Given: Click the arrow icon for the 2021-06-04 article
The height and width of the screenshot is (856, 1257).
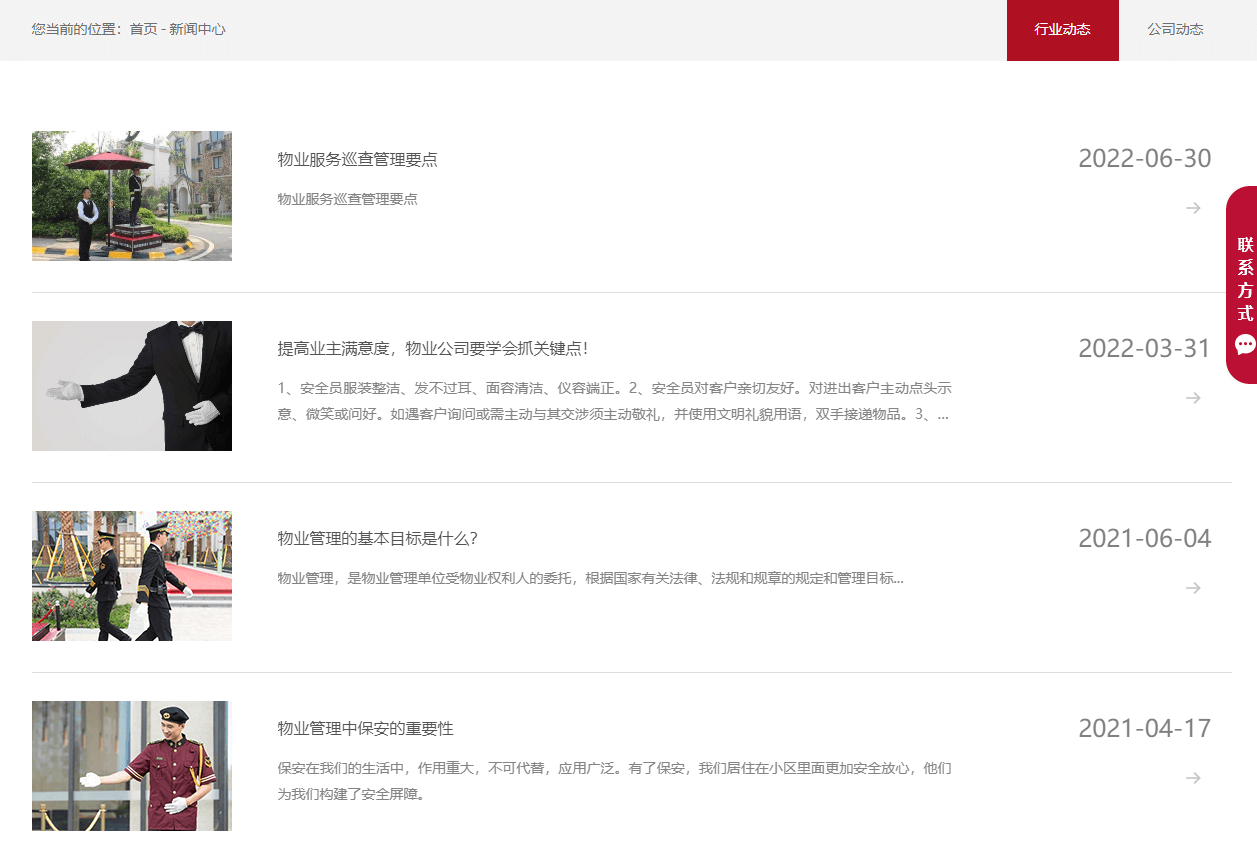Looking at the screenshot, I should click(x=1192, y=588).
